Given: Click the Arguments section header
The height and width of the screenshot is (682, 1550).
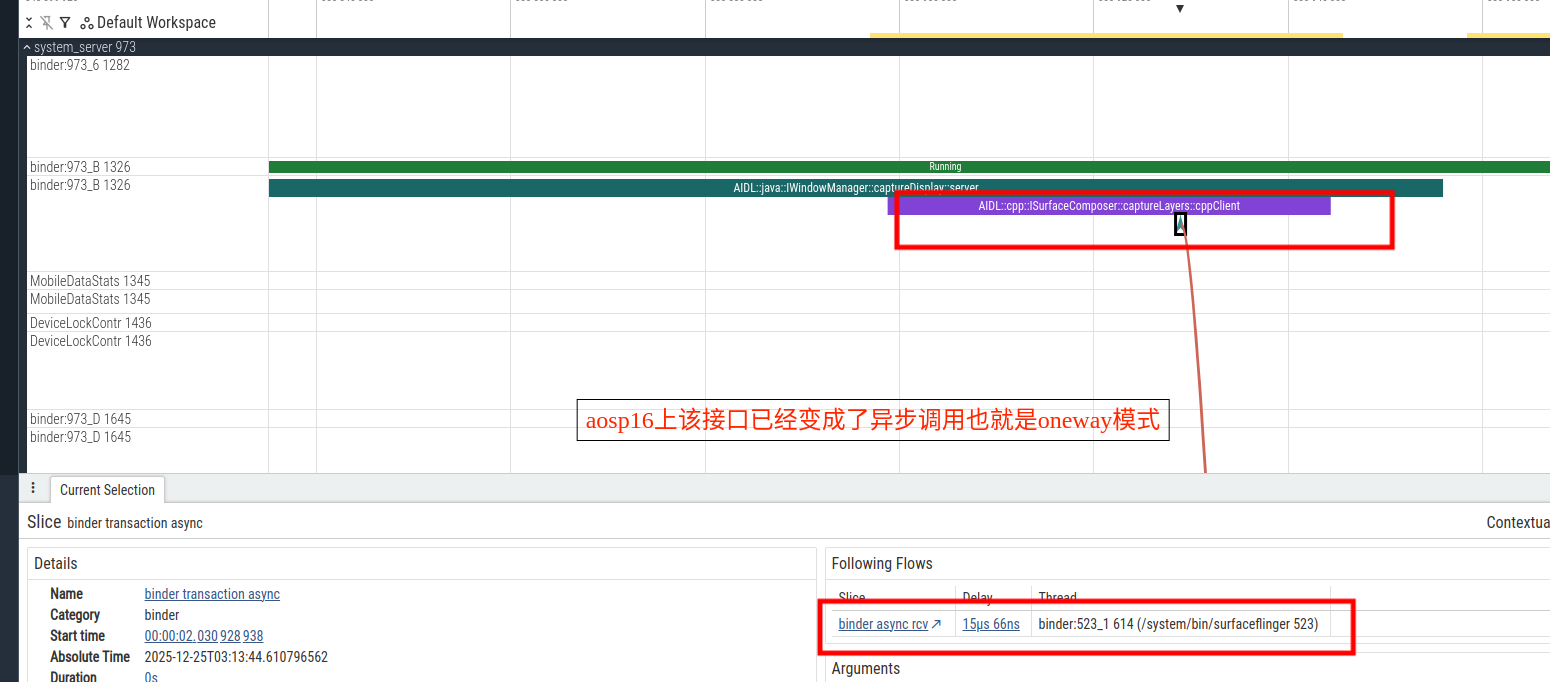Looking at the screenshot, I should pyautogui.click(x=866, y=668).
